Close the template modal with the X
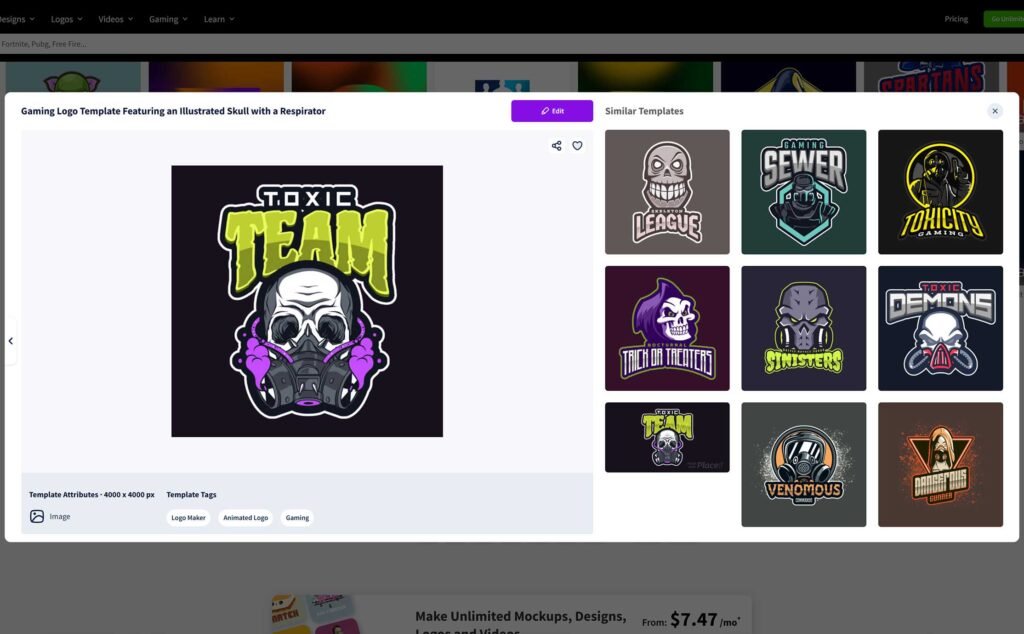1024x634 pixels. (x=994, y=111)
